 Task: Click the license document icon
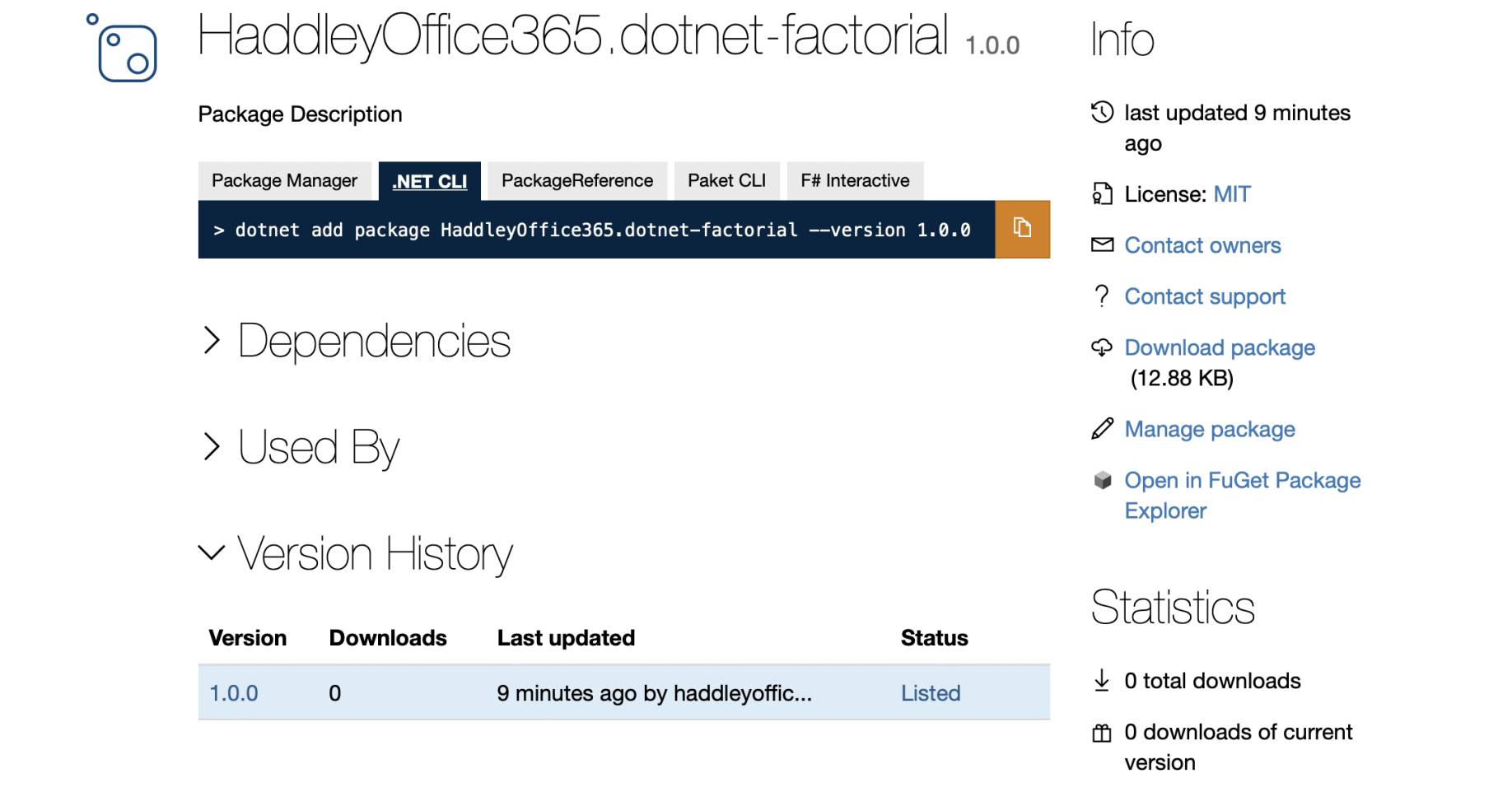(1102, 194)
